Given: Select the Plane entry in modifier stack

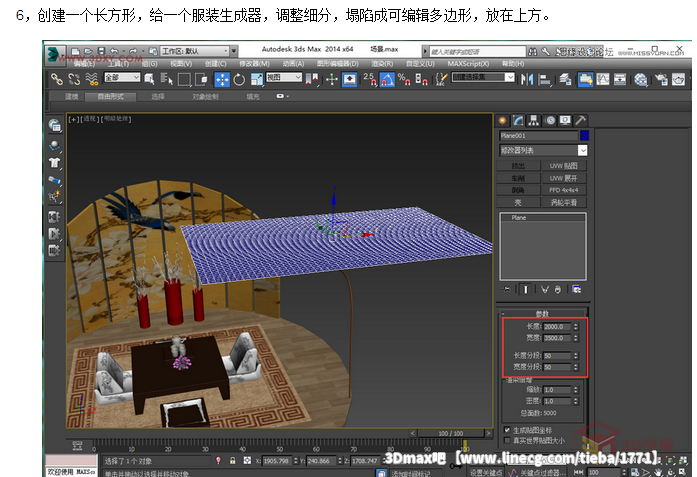Looking at the screenshot, I should [x=543, y=218].
